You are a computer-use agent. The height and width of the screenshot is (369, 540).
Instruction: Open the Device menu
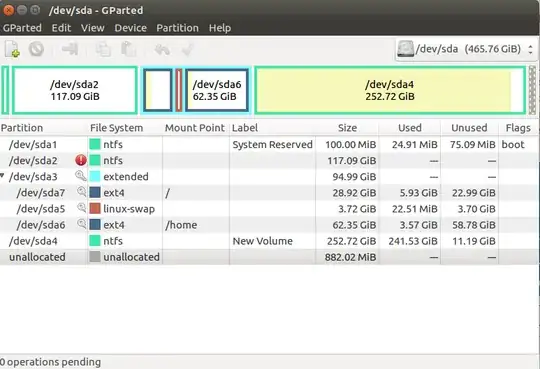pos(131,28)
